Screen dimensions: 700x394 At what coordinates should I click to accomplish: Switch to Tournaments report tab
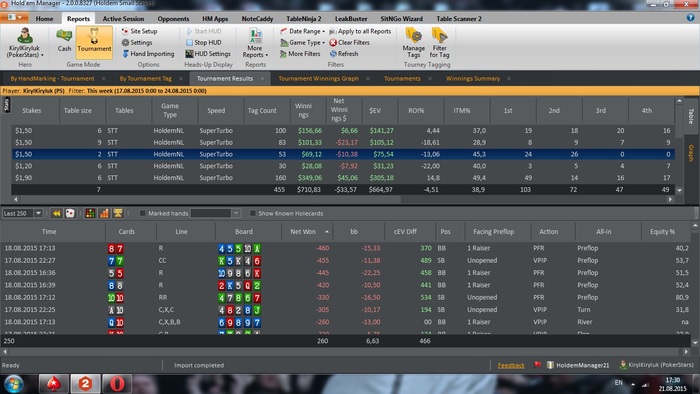402,79
